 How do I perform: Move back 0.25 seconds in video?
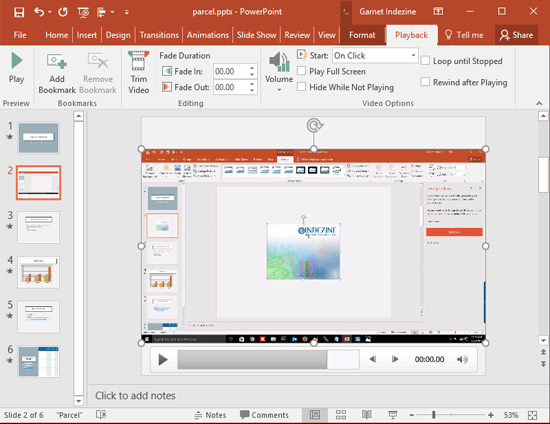(x=373, y=359)
